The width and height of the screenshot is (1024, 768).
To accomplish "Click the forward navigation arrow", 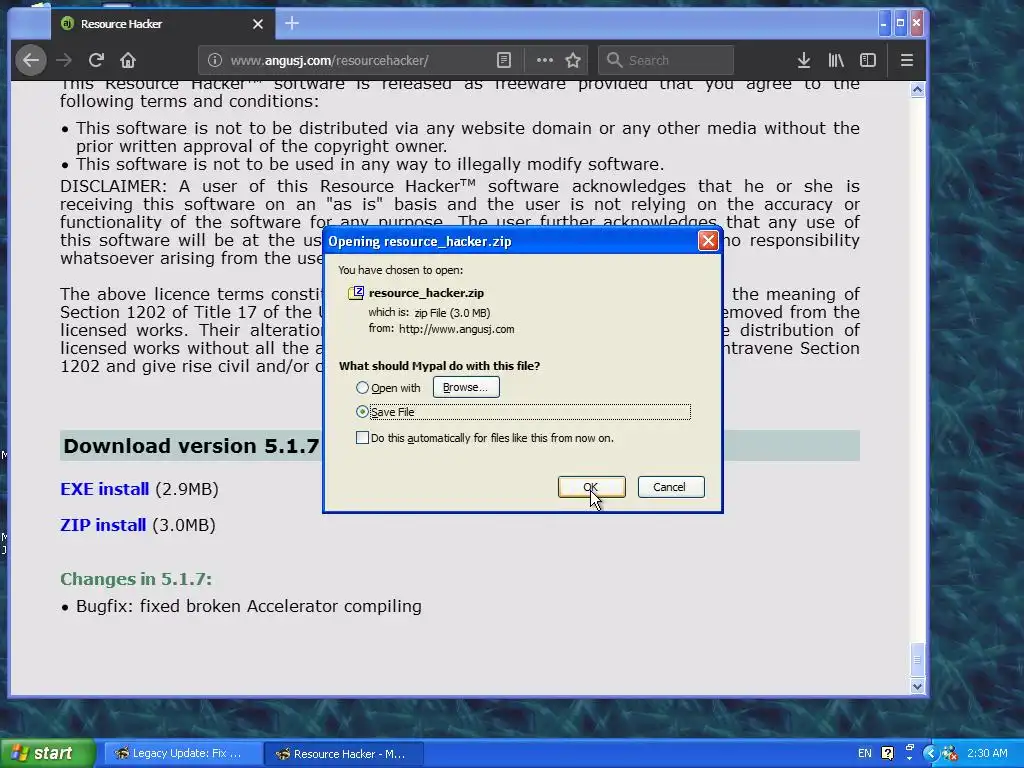I will click(64, 61).
